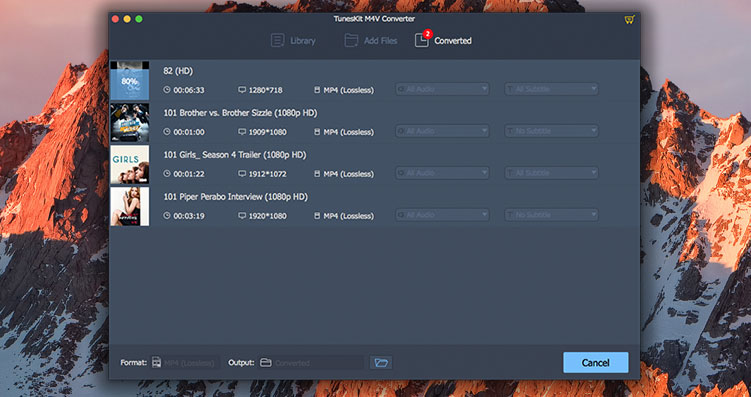This screenshot has width=751, height=397.
Task: Click title '101 Girls_ Season 4 Trailer (1080p HD)'
Action: [x=235, y=155]
